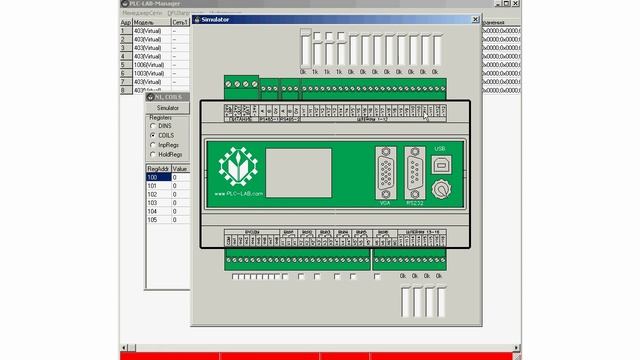Select register address 103
The height and width of the screenshot is (360, 640).
[x=158, y=203]
